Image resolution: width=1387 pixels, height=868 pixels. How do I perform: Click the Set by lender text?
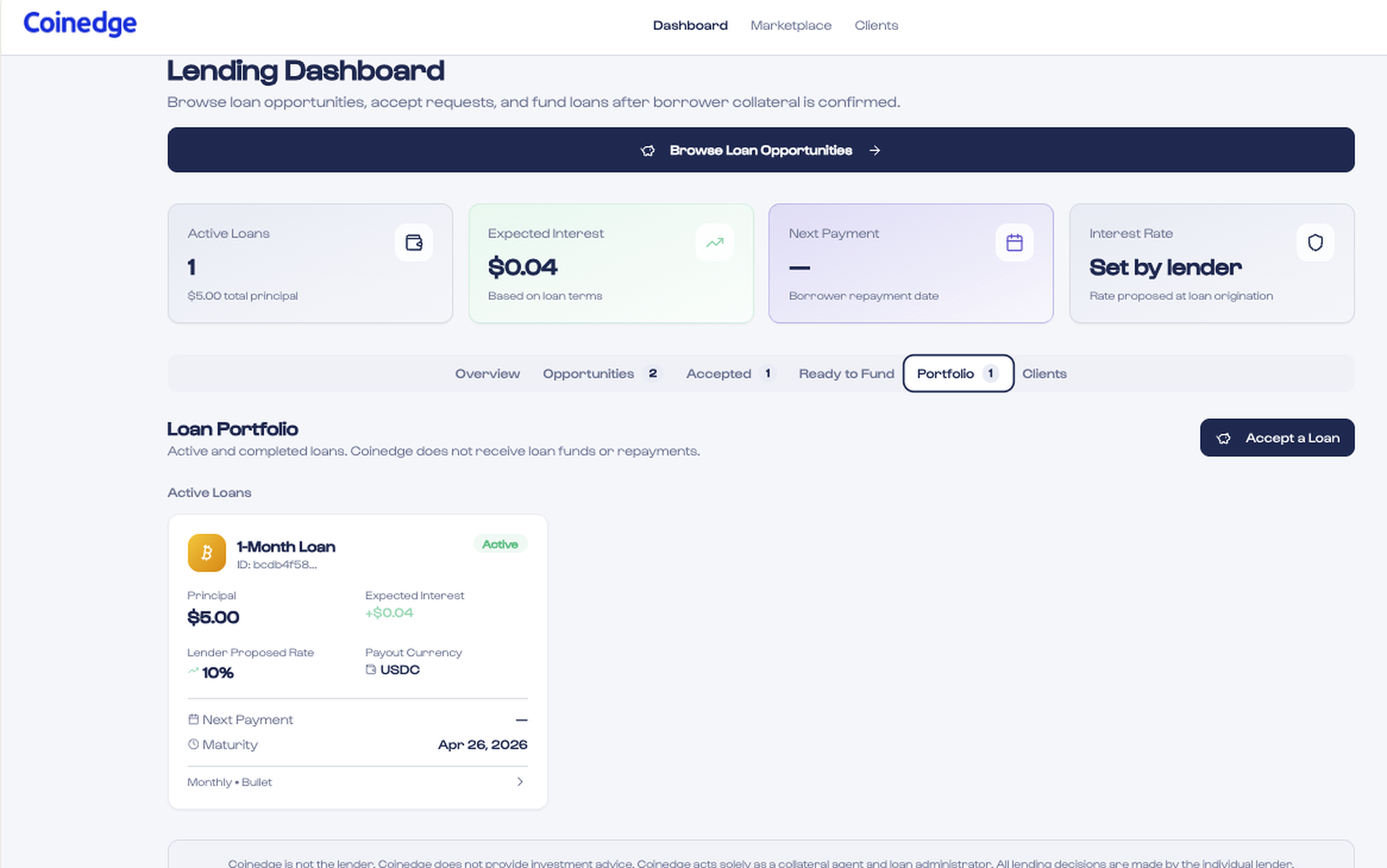[1165, 268]
